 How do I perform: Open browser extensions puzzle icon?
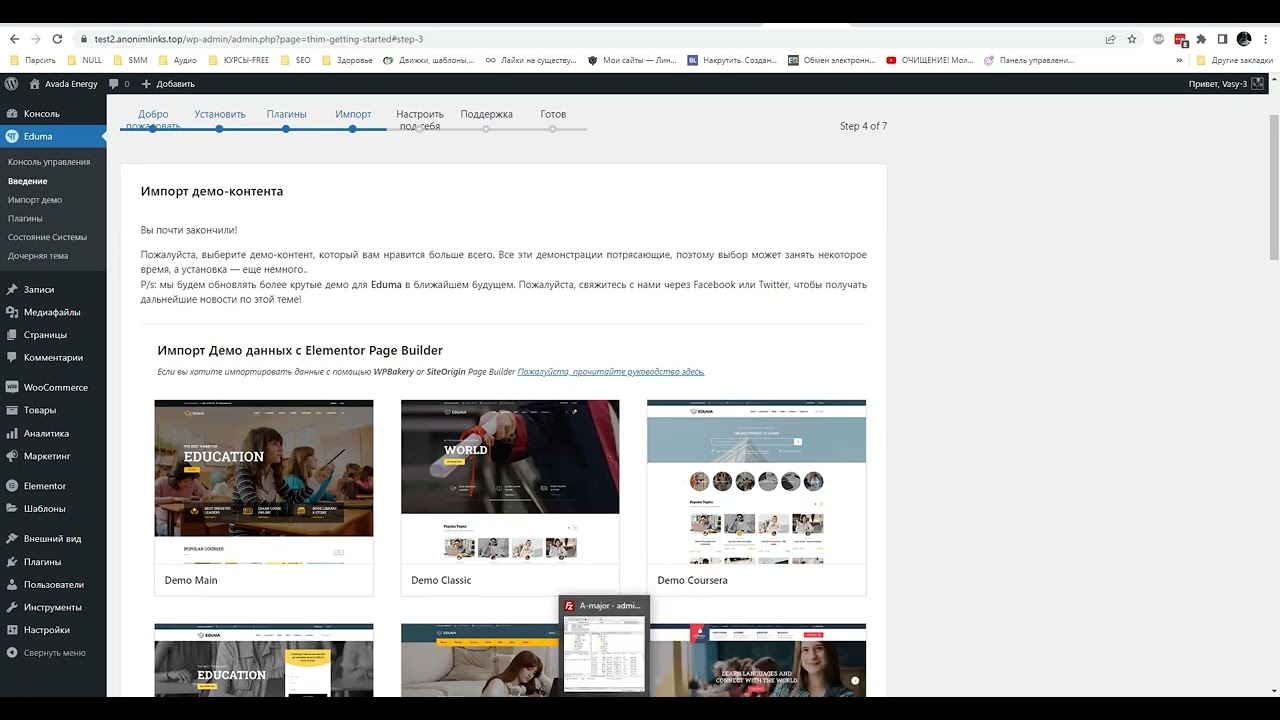1201,39
